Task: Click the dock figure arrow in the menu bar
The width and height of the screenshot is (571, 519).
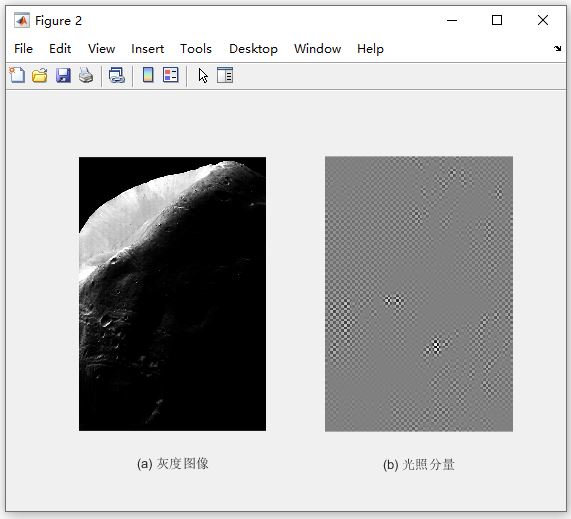Action: [558, 48]
